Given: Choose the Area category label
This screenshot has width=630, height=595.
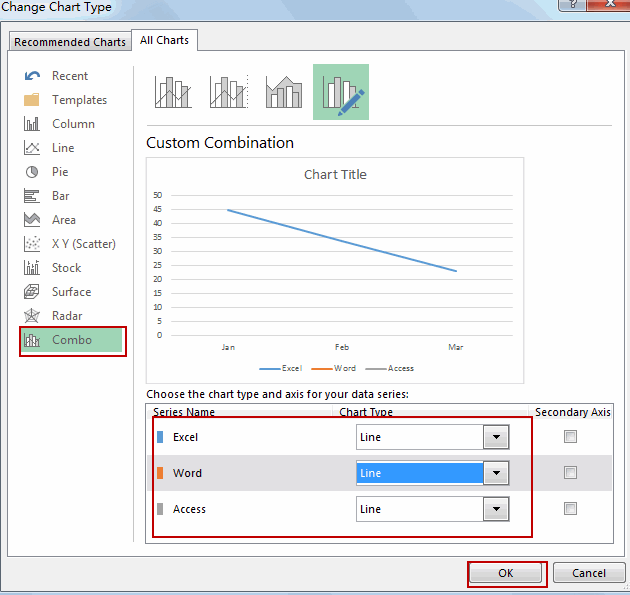Looking at the screenshot, I should pos(63,220).
